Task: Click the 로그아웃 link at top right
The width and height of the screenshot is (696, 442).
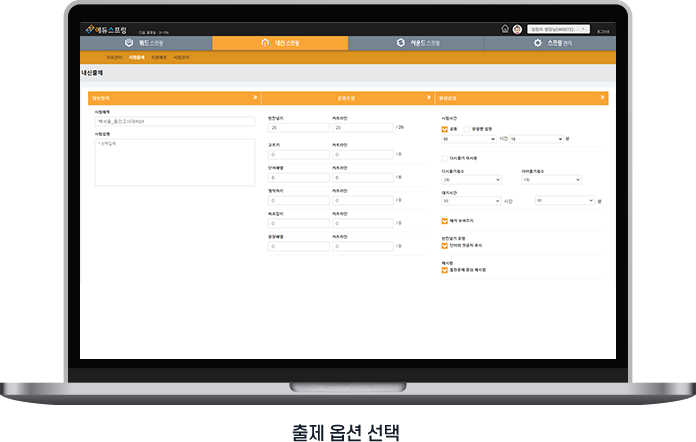Action: tap(603, 32)
